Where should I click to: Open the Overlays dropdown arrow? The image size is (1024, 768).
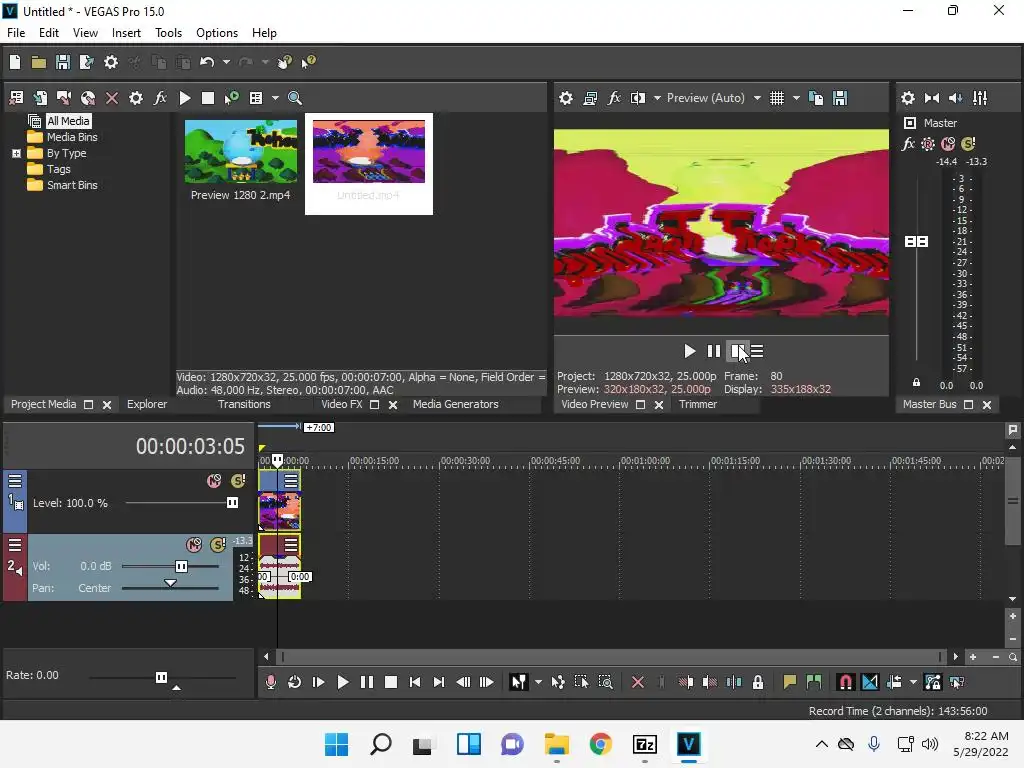point(796,98)
